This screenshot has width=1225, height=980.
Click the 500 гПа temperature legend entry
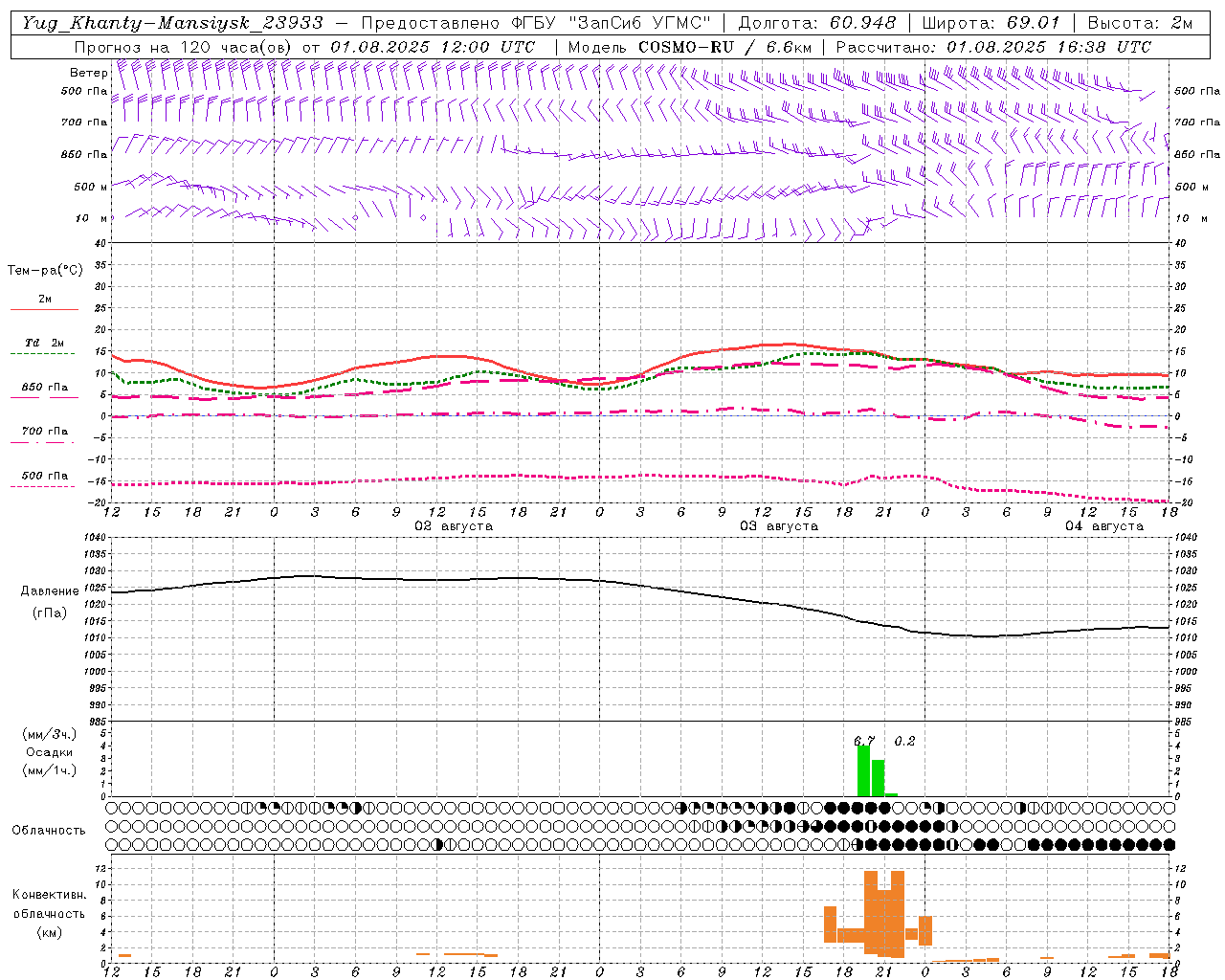[44, 476]
